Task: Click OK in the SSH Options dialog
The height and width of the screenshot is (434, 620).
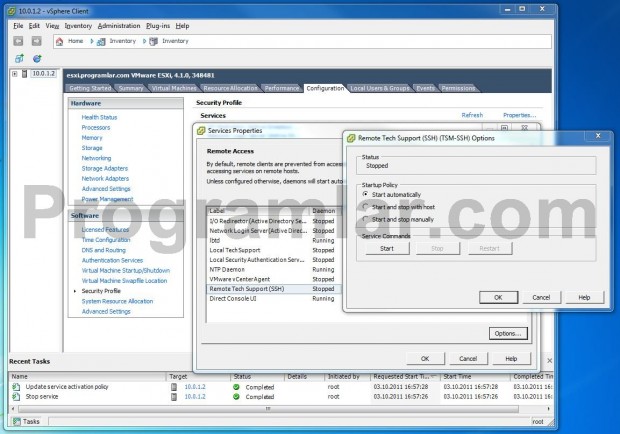Action: 498,297
